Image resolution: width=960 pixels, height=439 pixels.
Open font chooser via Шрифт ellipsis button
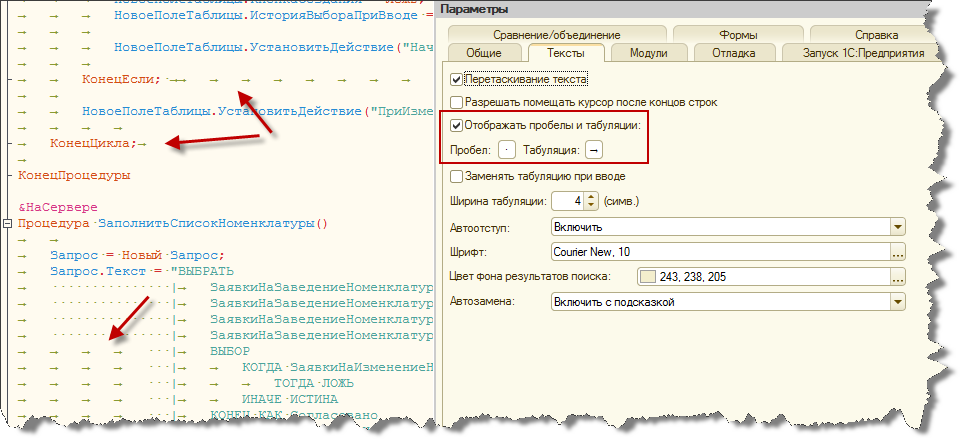pos(898,252)
